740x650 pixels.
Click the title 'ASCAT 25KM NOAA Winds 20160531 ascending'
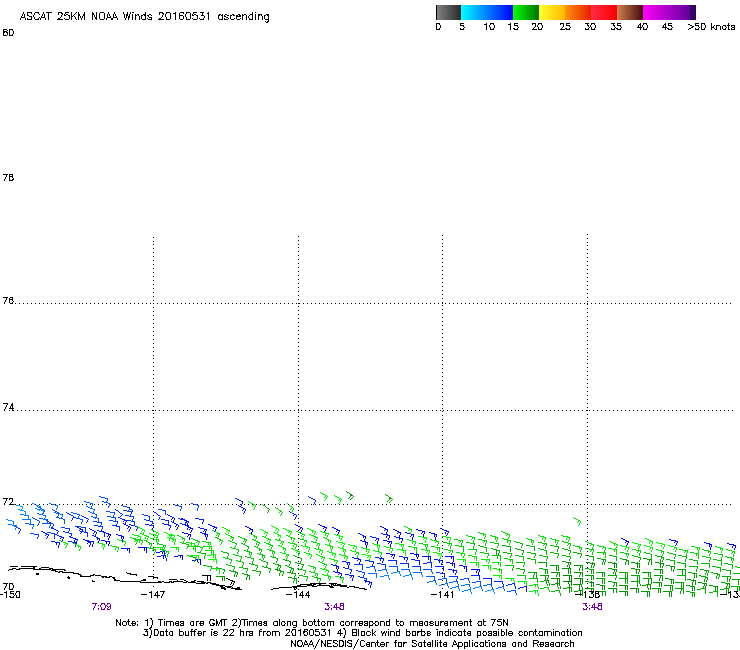pos(144,17)
